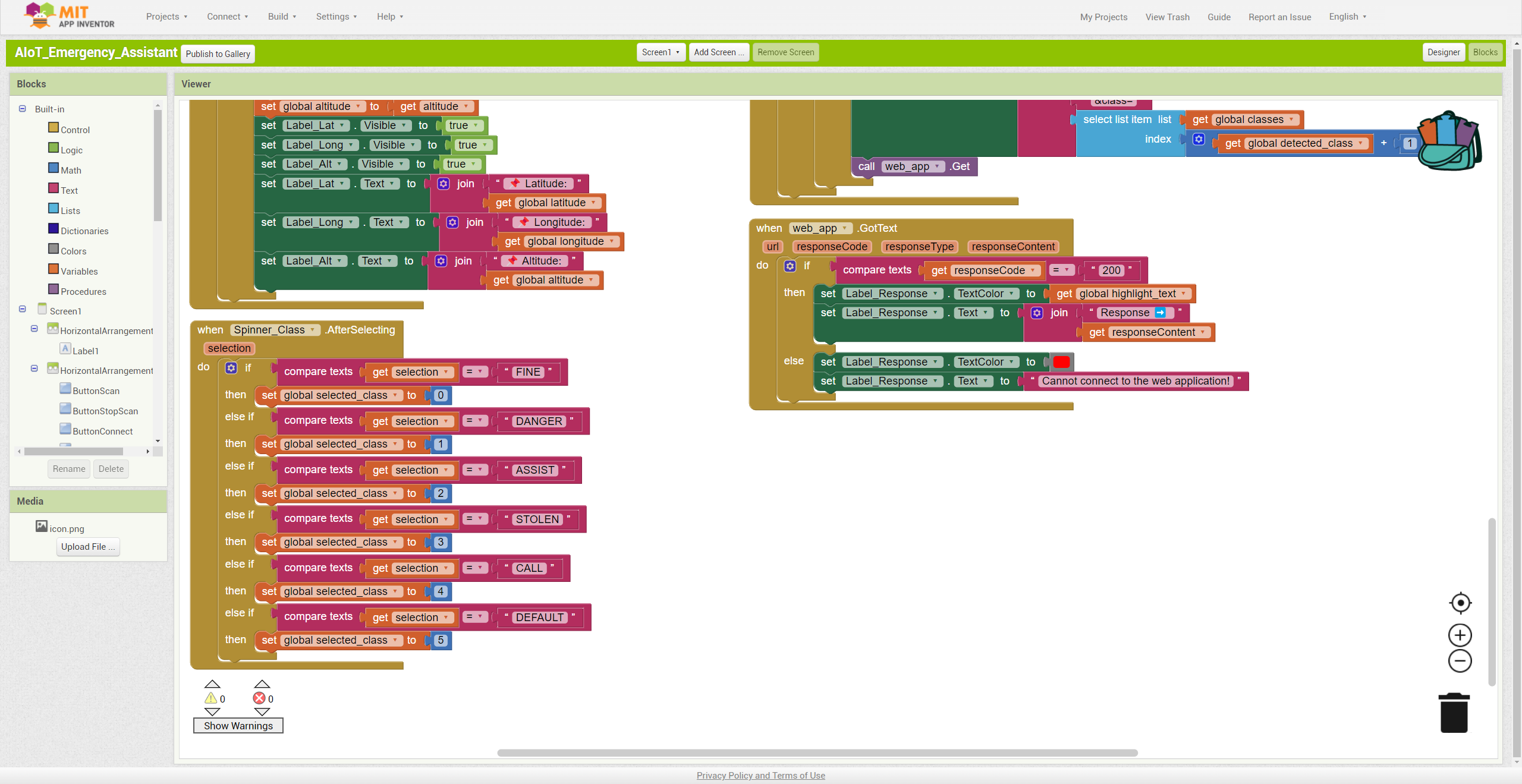Zoom in with the plus icon
The width and height of the screenshot is (1522, 784).
click(1460, 635)
